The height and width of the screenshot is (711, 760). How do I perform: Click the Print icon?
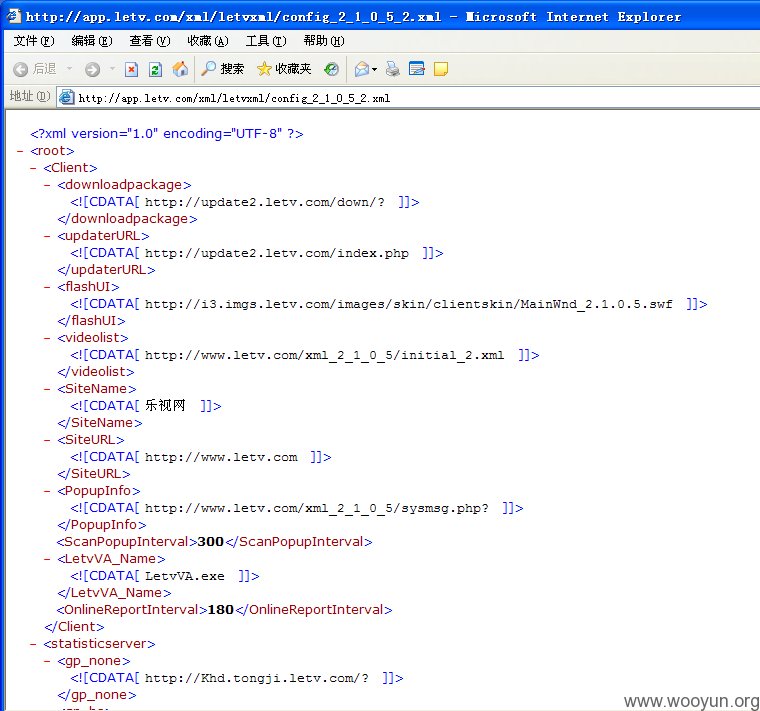[393, 69]
